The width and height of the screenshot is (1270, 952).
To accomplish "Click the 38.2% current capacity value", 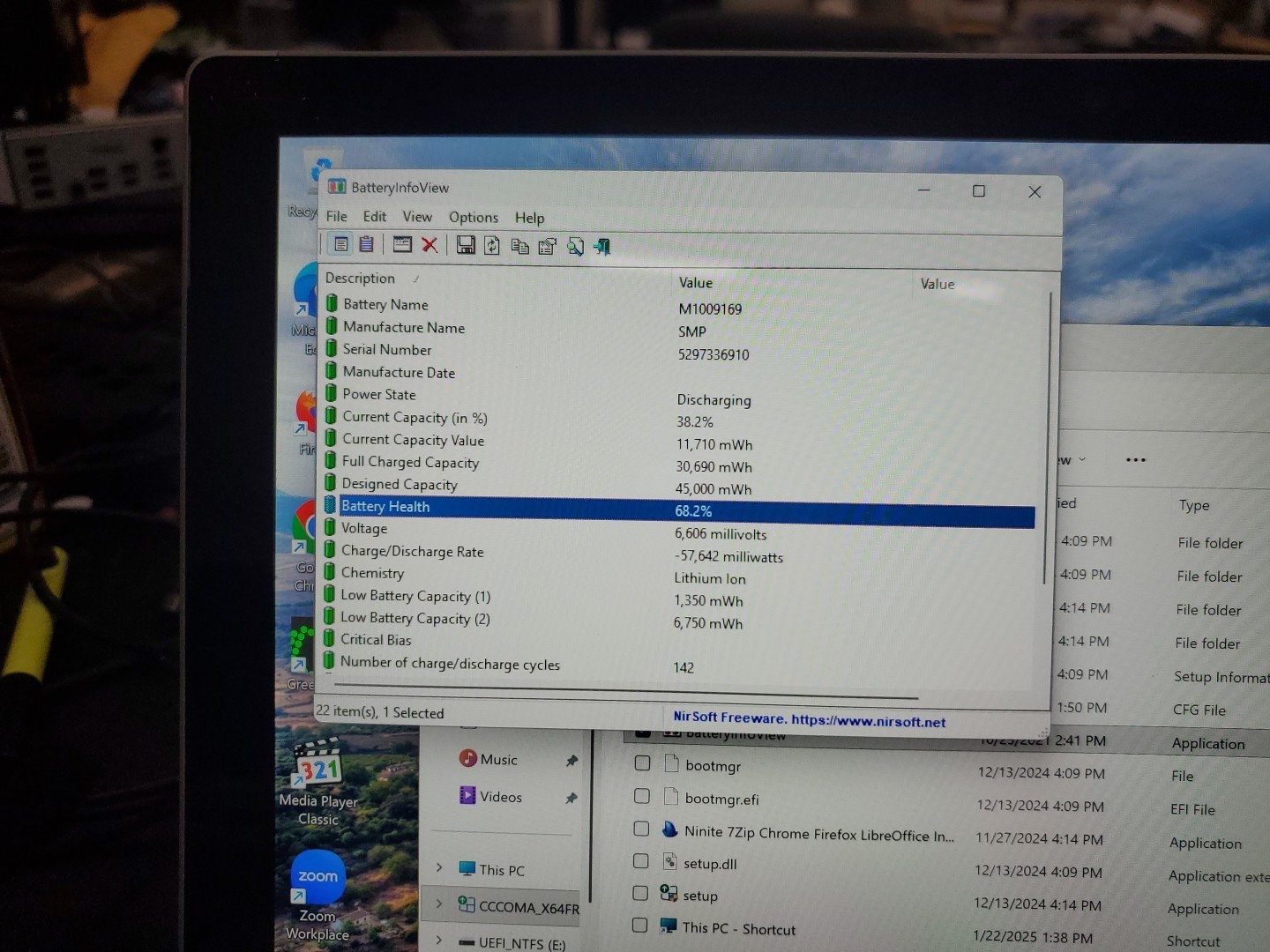I will (695, 422).
